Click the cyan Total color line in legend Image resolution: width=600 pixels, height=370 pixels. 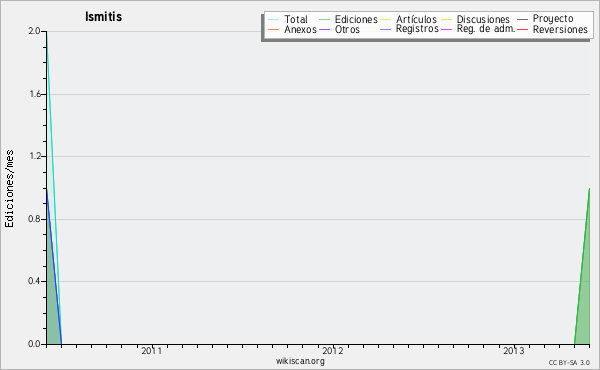[274, 19]
